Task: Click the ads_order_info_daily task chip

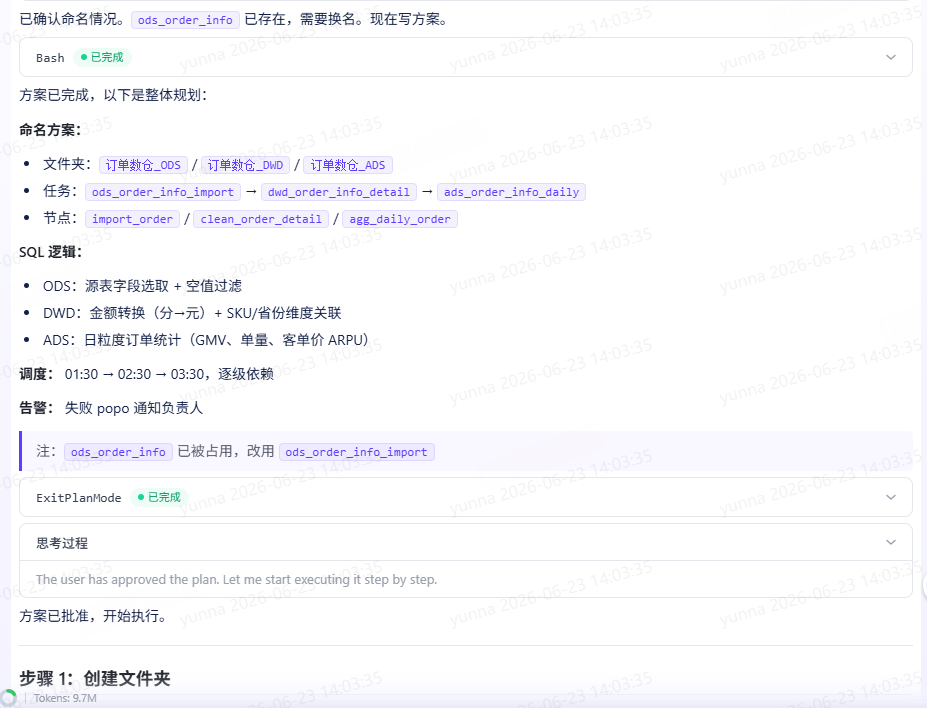Action: [x=511, y=192]
